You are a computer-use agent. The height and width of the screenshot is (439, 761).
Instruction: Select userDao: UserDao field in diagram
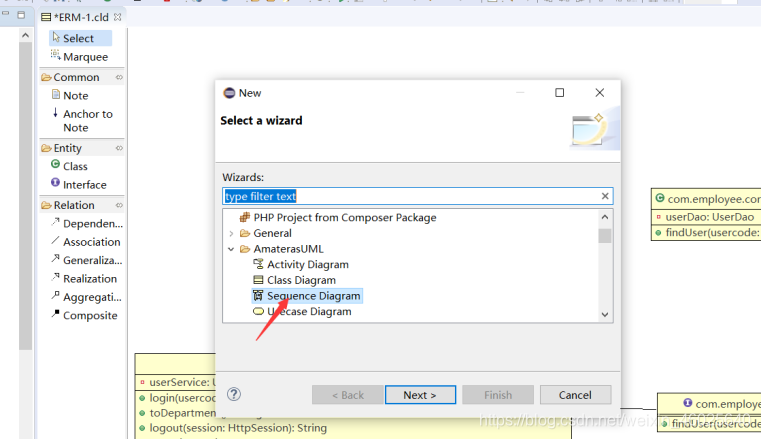706,217
